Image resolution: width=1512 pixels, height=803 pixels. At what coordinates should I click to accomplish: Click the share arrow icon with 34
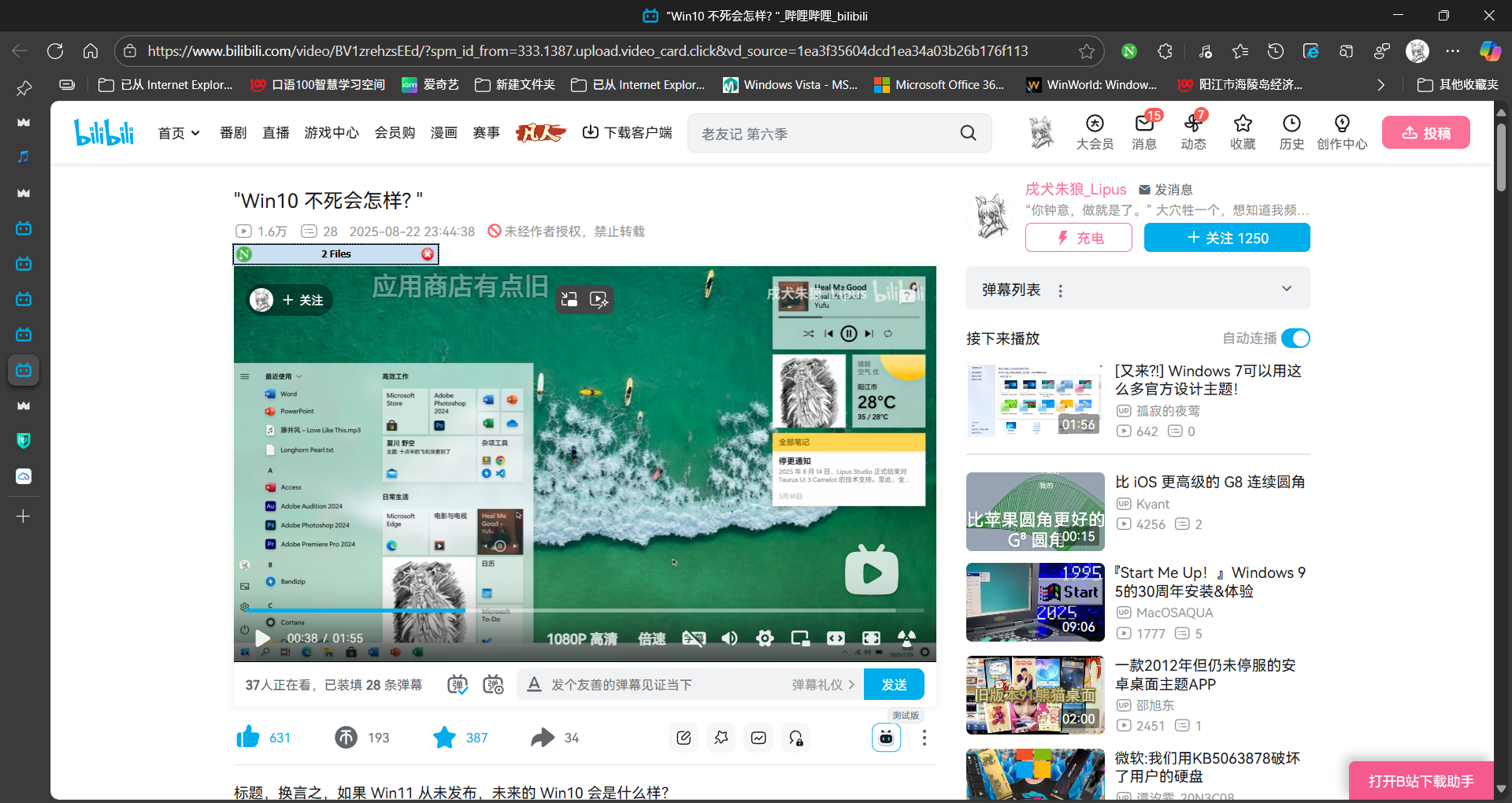pos(543,738)
